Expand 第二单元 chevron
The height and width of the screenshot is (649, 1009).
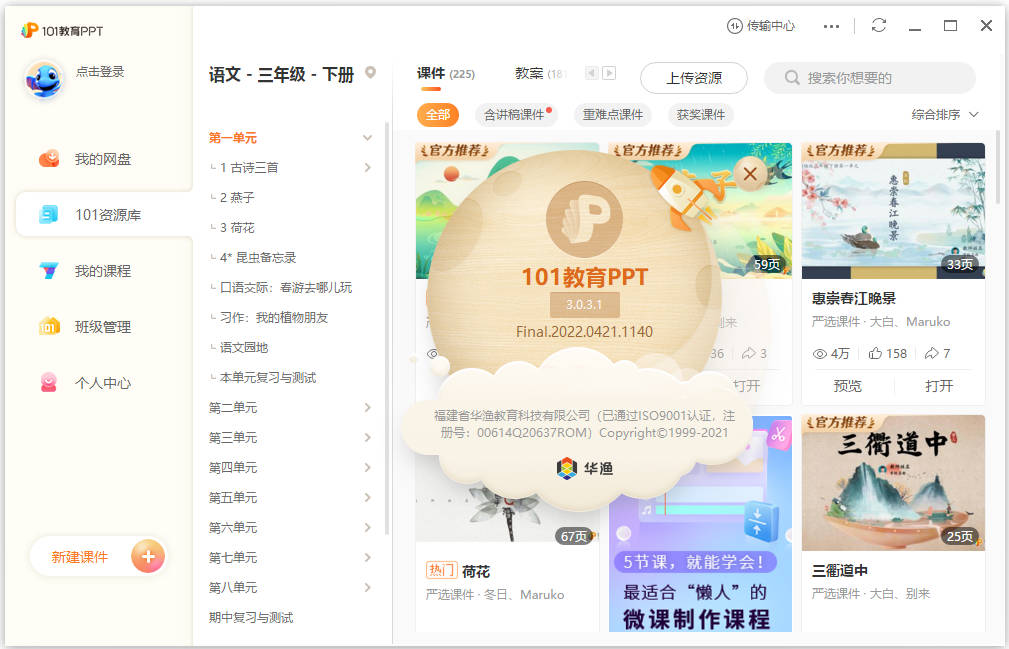tap(367, 408)
